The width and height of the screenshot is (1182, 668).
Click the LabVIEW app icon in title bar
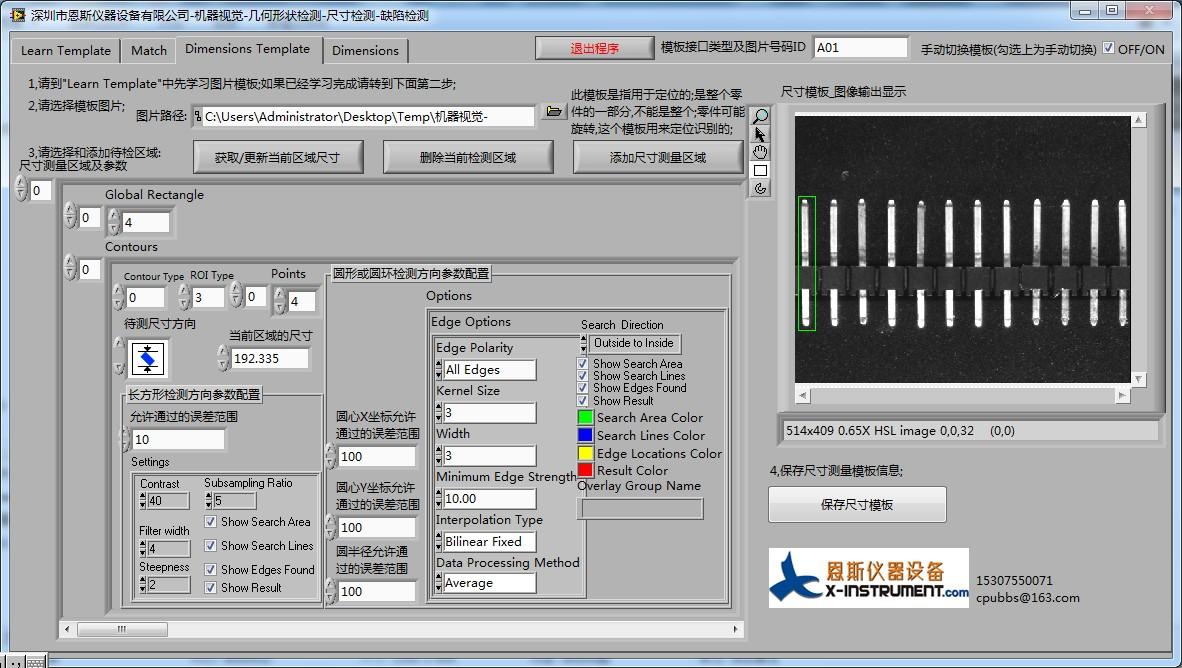[x=17, y=15]
